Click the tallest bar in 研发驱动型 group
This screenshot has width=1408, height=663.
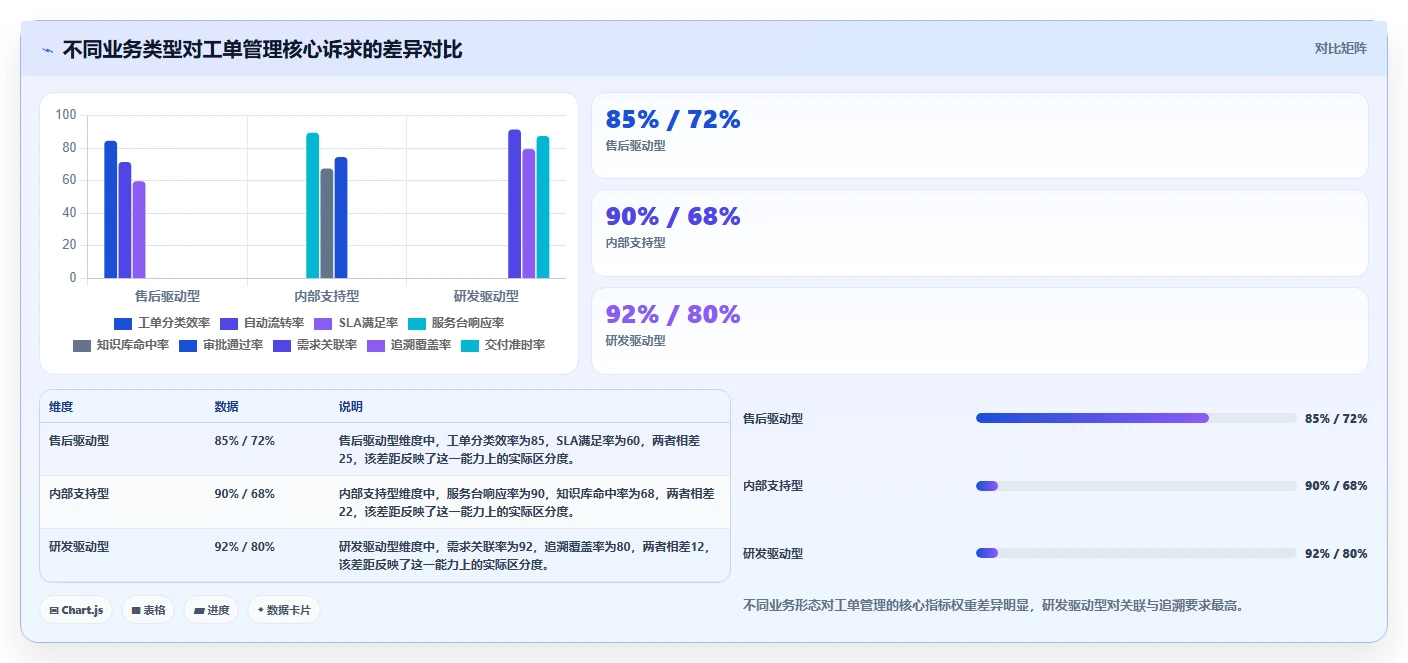coord(515,204)
